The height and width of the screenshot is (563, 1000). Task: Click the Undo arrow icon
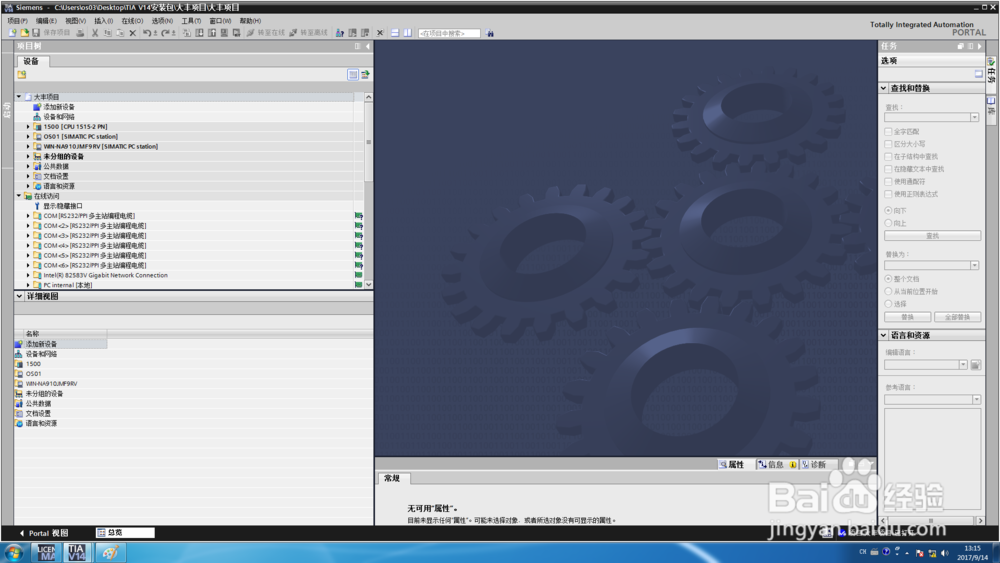(x=147, y=33)
